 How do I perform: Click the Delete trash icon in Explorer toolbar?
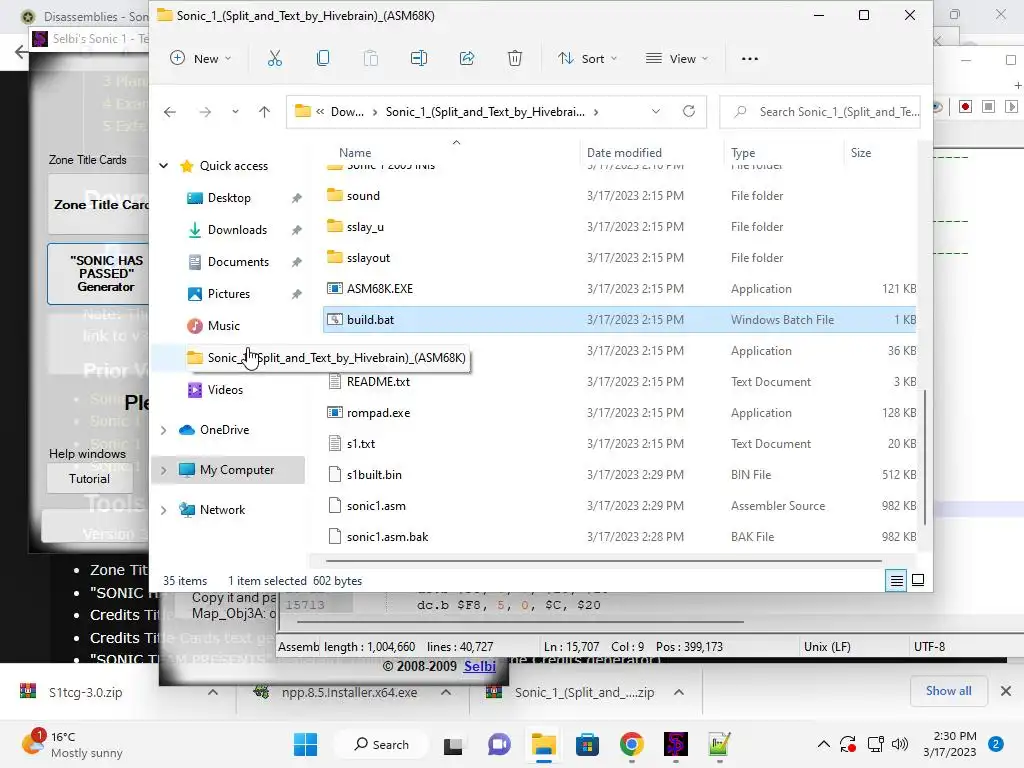click(x=515, y=59)
